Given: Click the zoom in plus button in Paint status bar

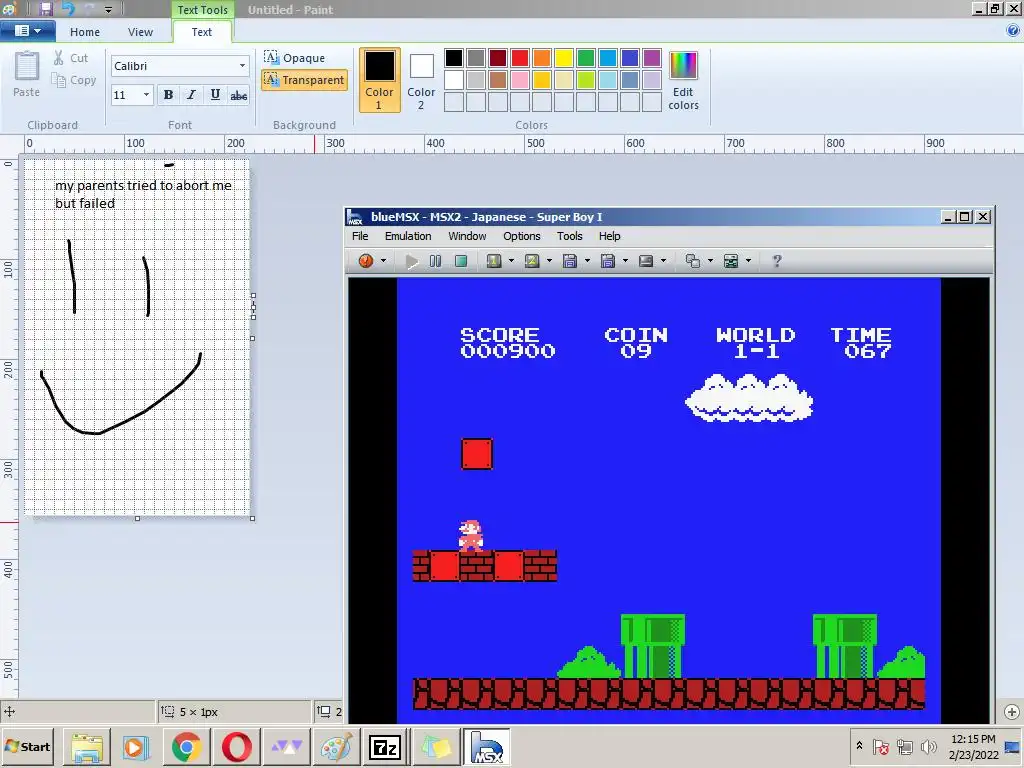Looking at the screenshot, I should point(1012,712).
